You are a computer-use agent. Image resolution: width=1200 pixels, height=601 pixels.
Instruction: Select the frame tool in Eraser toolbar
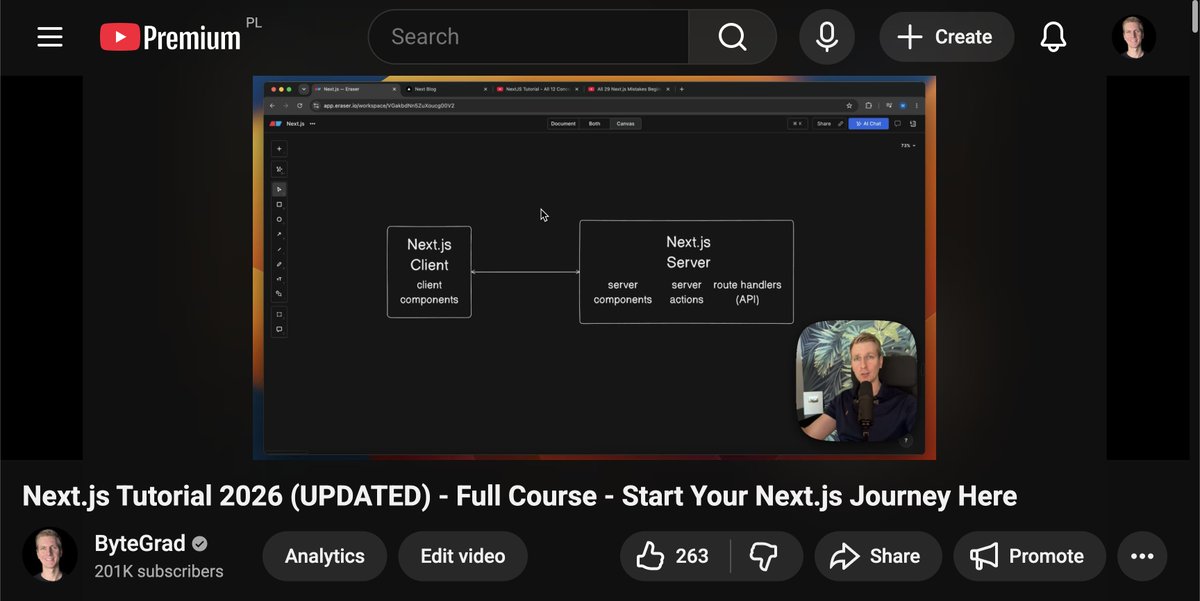point(279,314)
